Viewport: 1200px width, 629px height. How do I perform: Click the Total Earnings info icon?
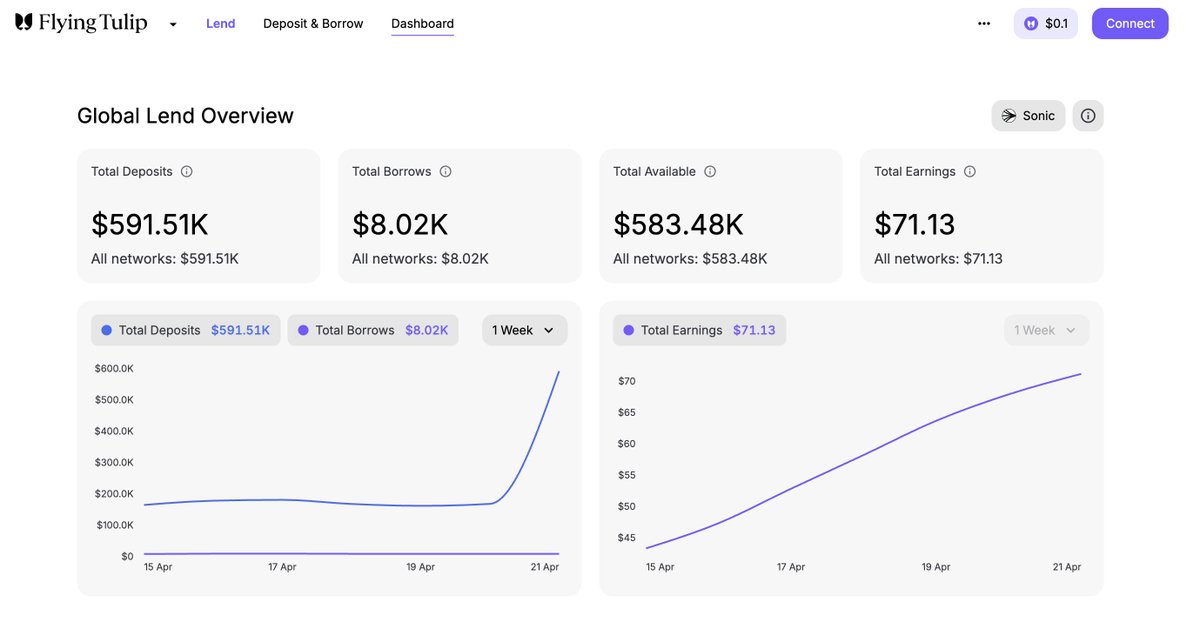(x=970, y=172)
